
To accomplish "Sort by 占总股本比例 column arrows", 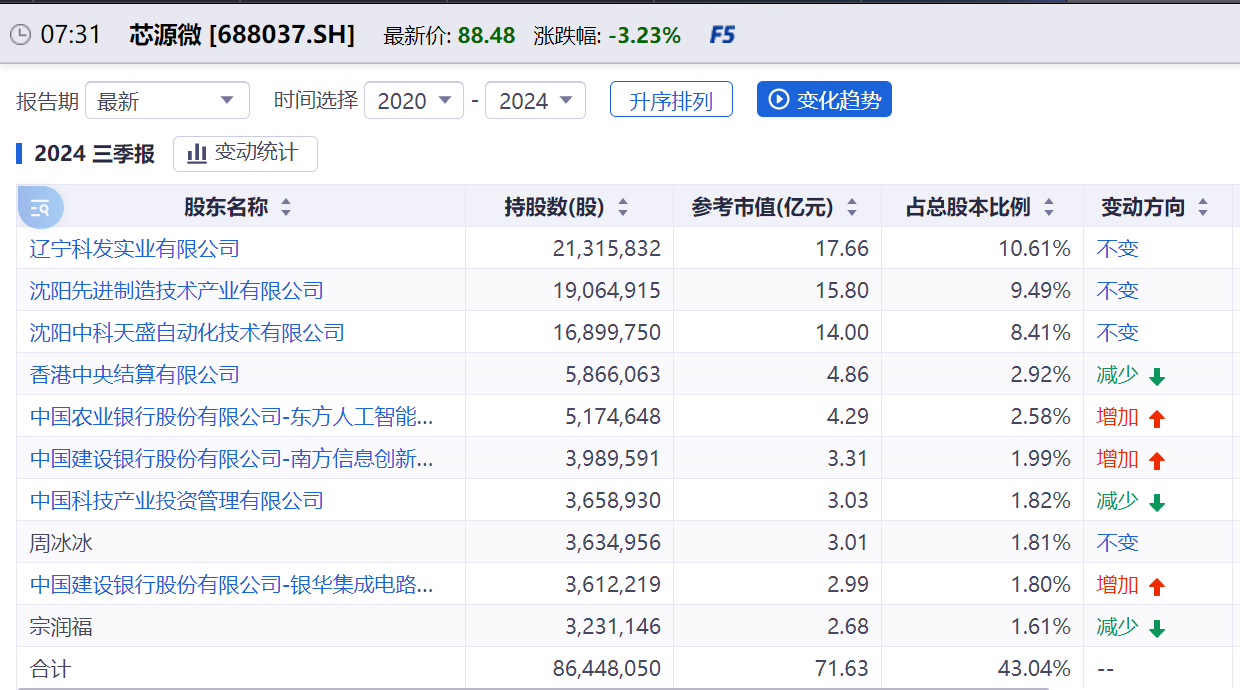I will (1049, 207).
